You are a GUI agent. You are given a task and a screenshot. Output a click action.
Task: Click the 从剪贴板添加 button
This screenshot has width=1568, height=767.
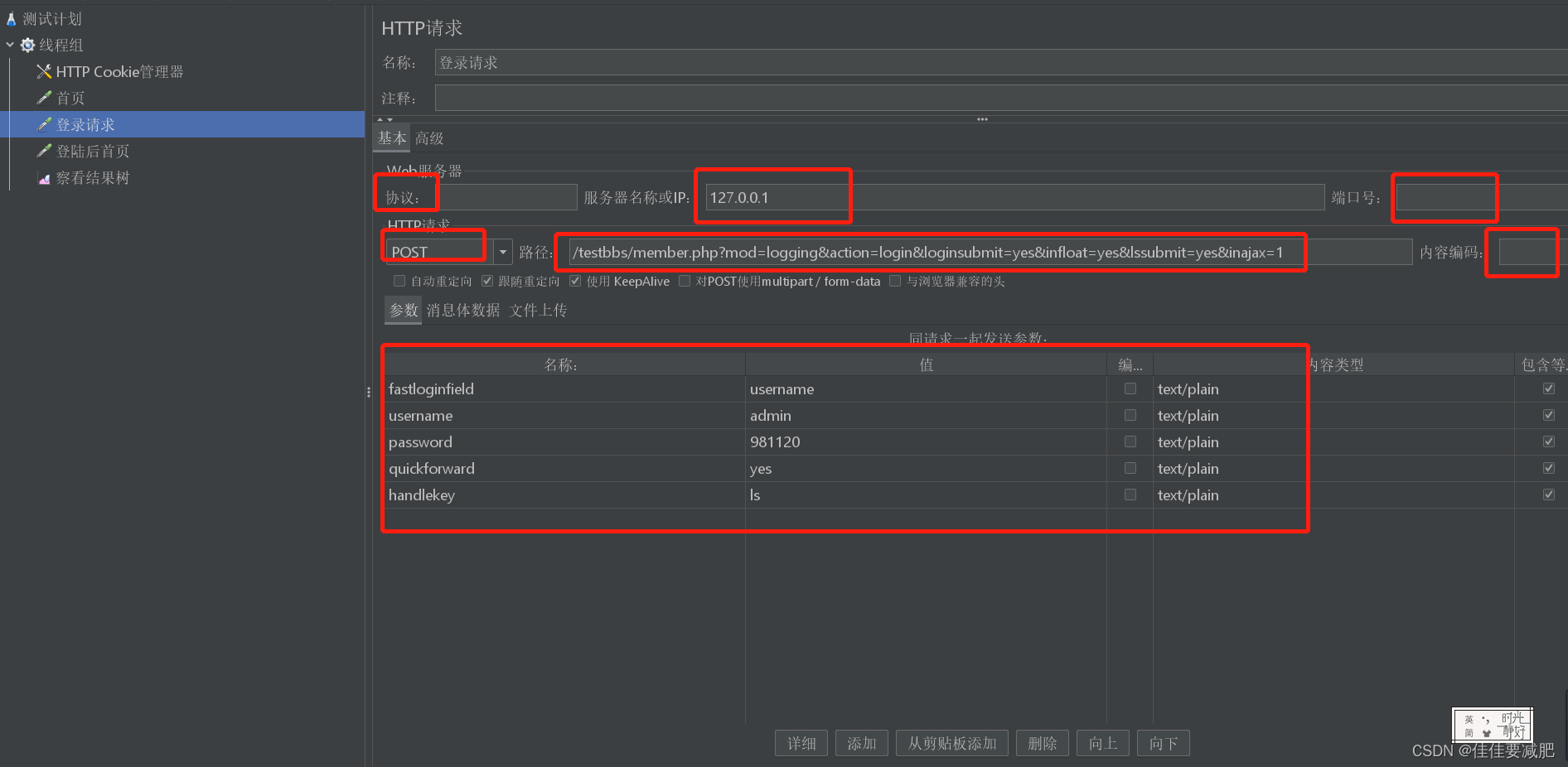[x=952, y=743]
